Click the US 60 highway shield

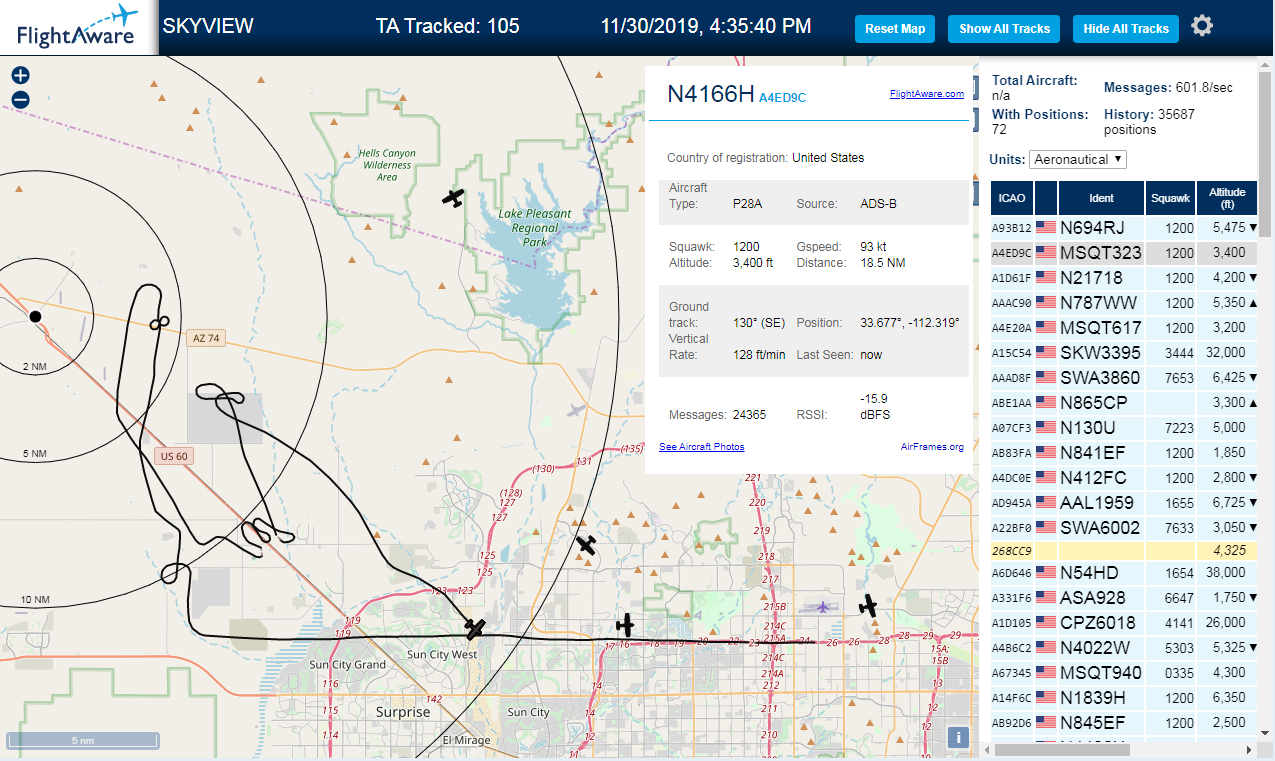point(174,456)
